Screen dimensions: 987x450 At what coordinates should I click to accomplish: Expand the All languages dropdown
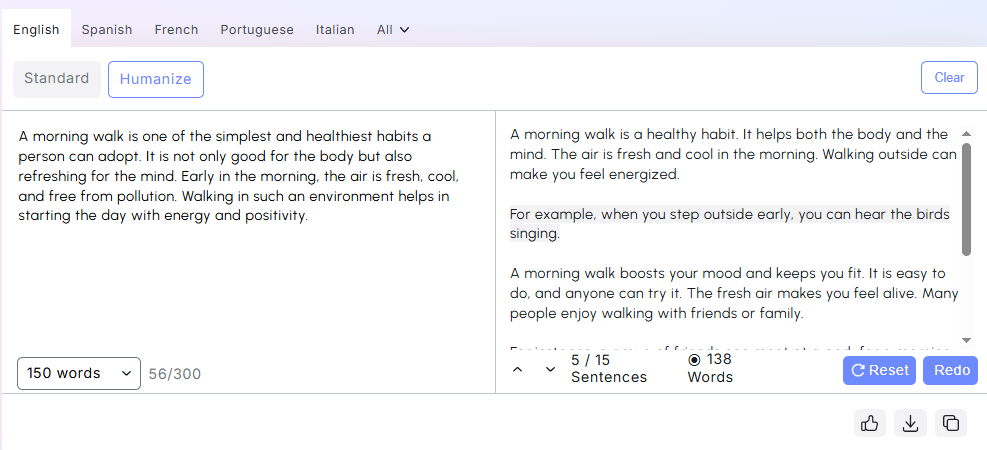pyautogui.click(x=393, y=29)
